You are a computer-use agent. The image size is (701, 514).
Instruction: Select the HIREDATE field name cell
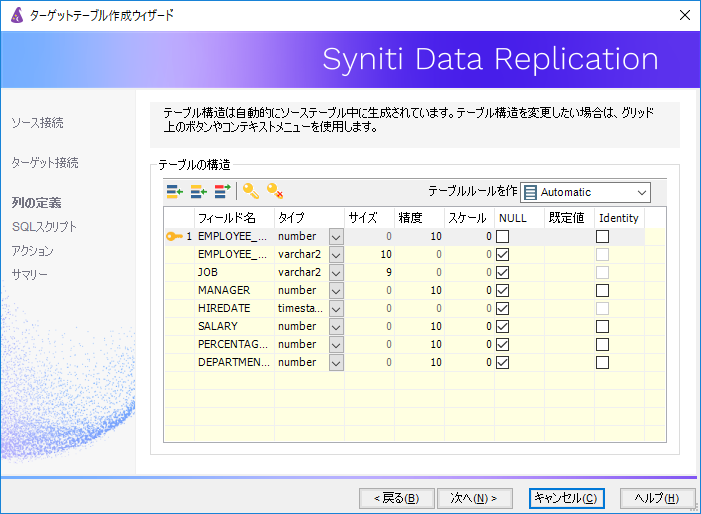coord(234,308)
